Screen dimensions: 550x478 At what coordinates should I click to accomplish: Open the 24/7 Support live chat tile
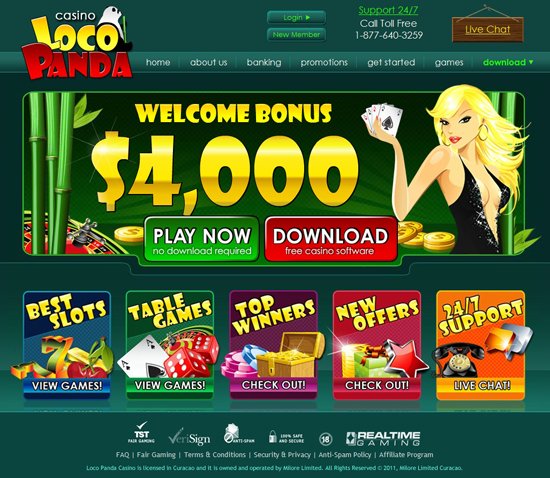pyautogui.click(x=481, y=345)
